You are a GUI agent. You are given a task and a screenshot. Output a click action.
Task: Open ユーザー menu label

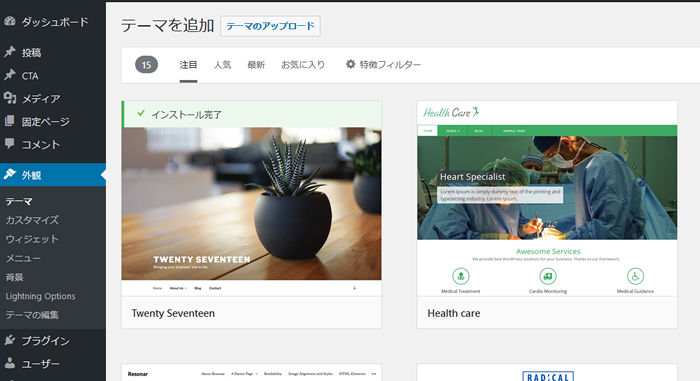point(41,364)
